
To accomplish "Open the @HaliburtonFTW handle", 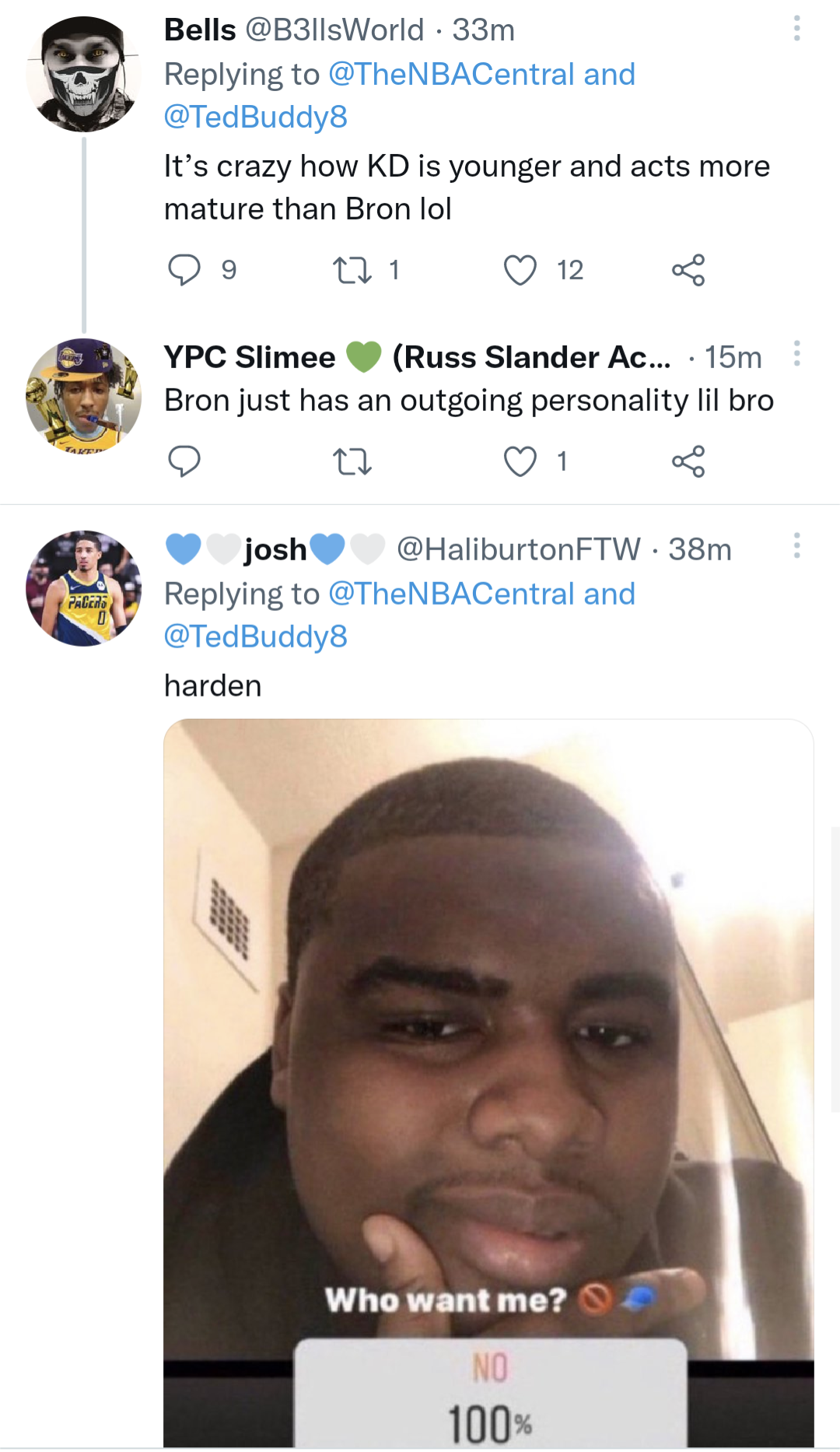I will [x=518, y=549].
